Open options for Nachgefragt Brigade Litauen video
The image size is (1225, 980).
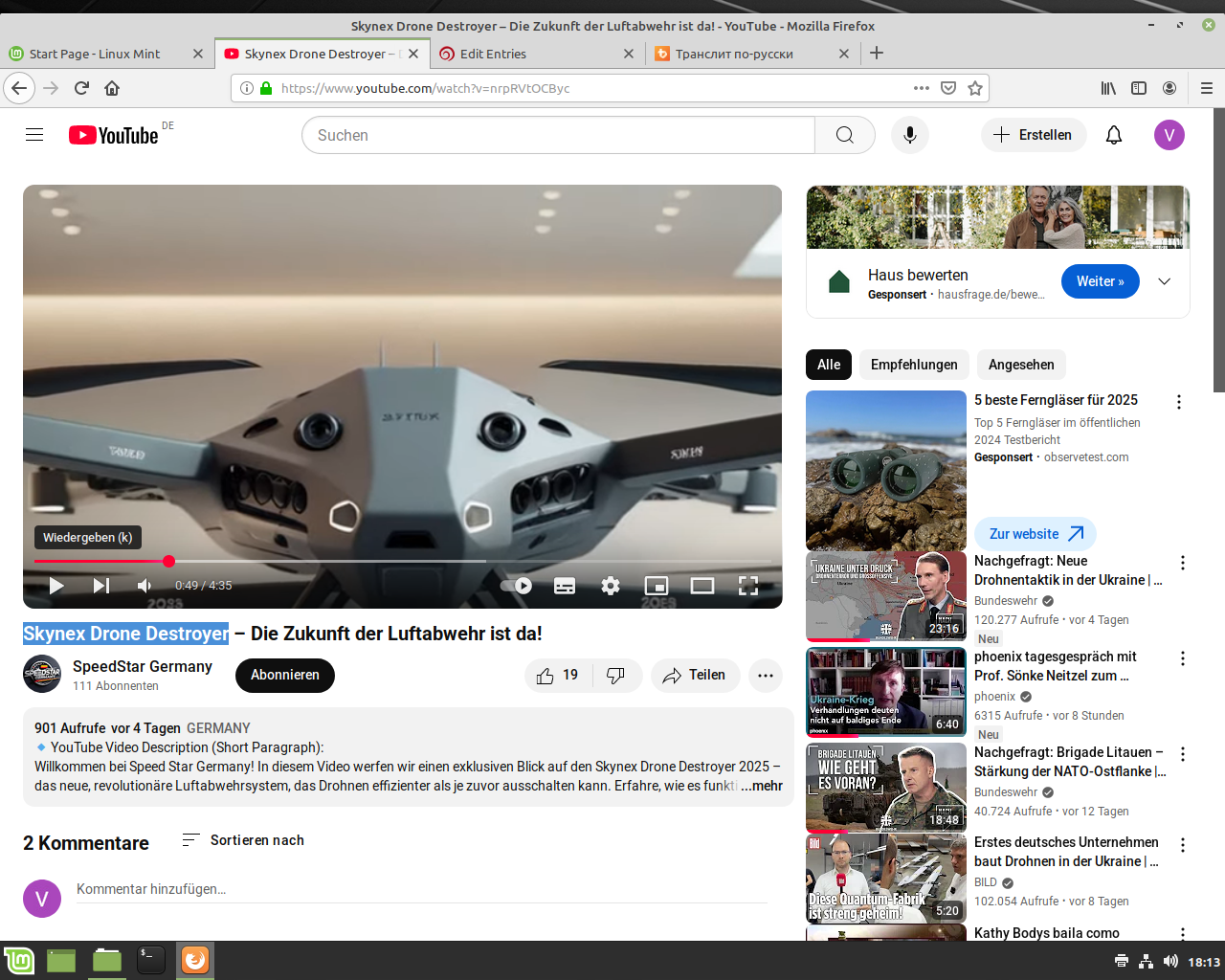tap(1183, 754)
